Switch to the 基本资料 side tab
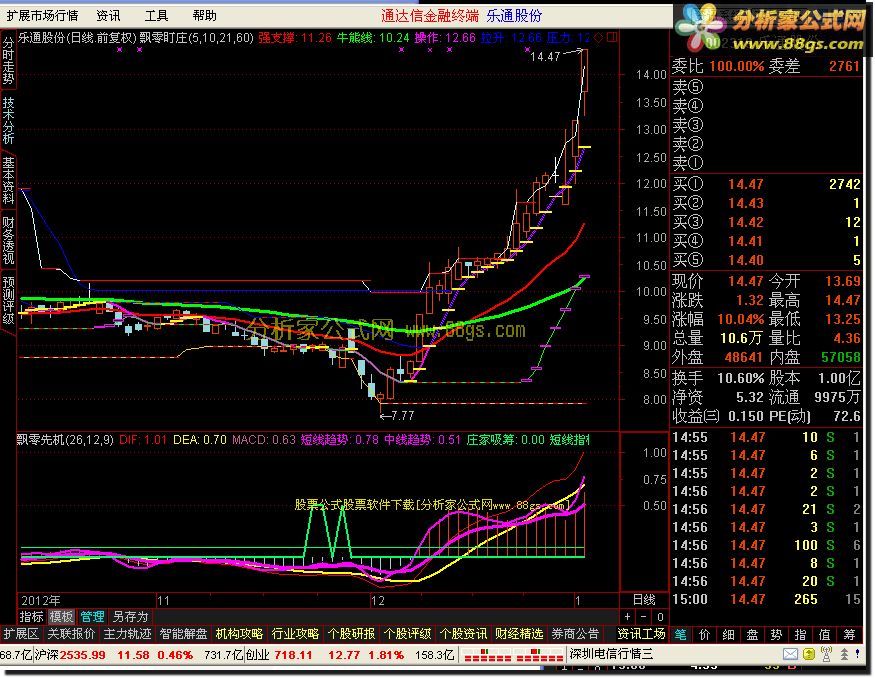 pos(8,180)
